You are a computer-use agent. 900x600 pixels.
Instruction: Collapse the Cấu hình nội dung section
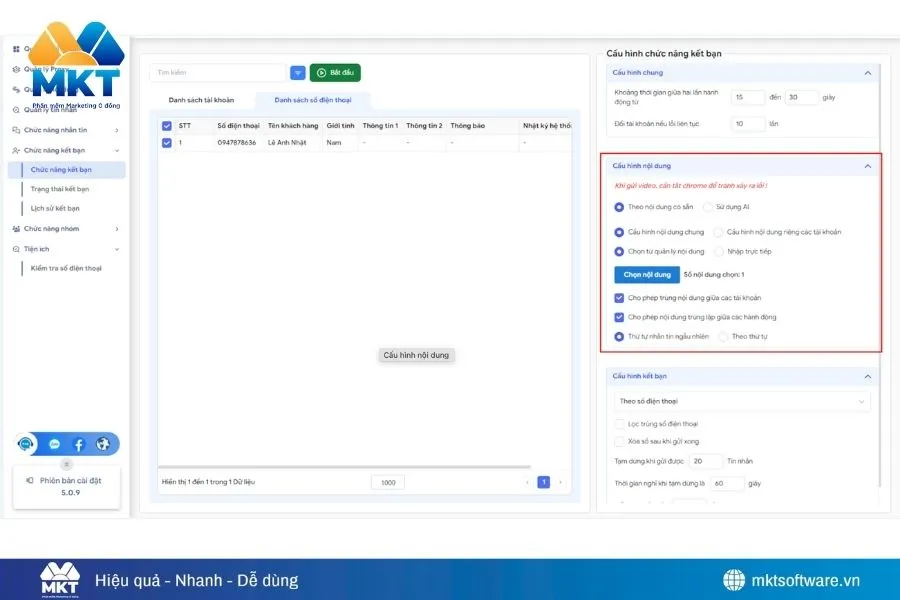[867, 166]
